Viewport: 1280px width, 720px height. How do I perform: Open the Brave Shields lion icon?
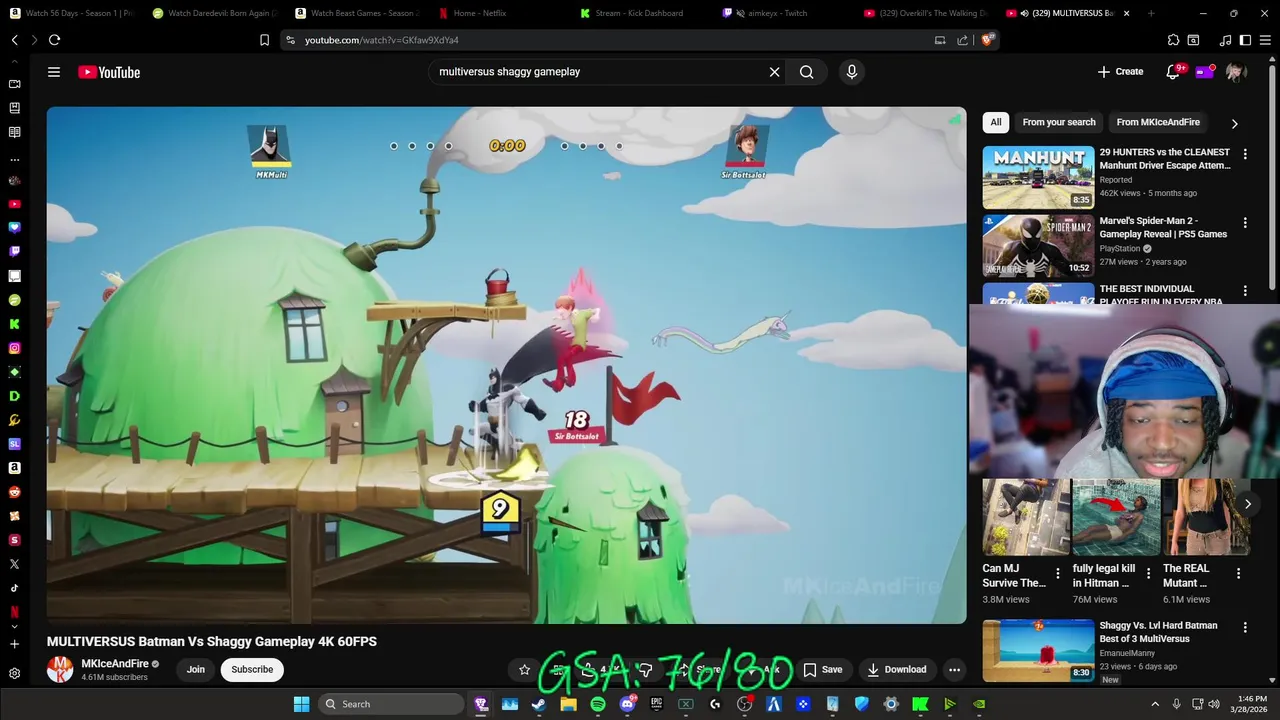pyautogui.click(x=987, y=40)
